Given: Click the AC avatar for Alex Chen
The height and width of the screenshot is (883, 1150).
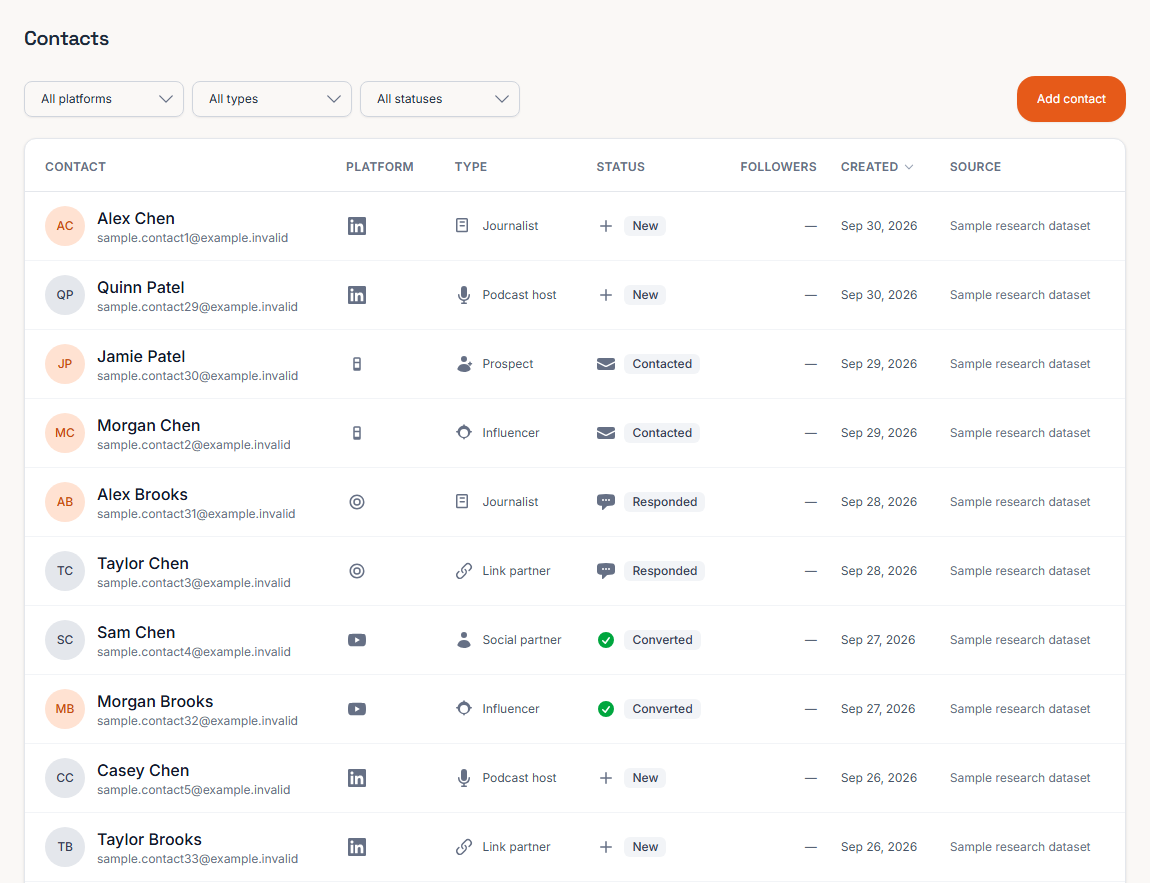Looking at the screenshot, I should (x=65, y=226).
